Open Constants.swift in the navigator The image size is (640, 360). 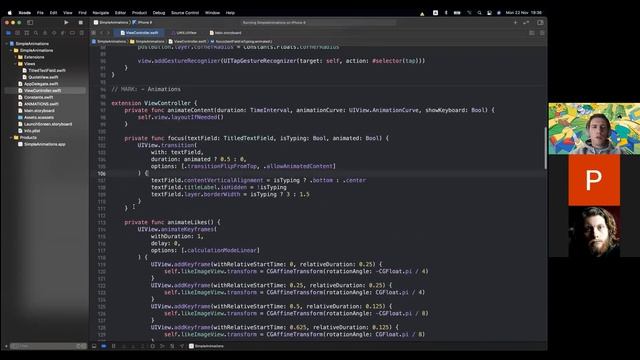pos(35,97)
